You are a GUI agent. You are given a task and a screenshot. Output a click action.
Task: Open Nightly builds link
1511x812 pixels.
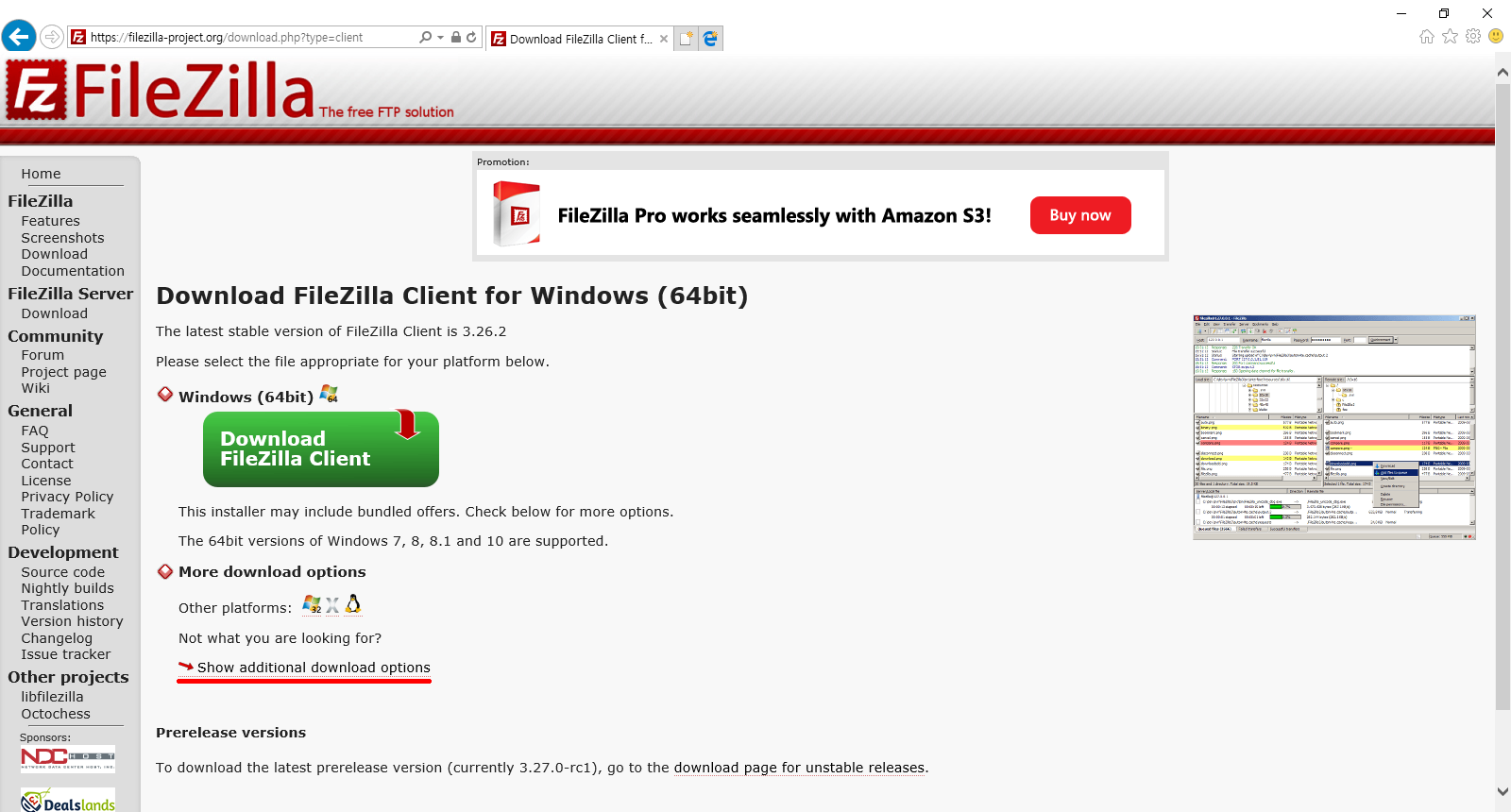point(67,588)
